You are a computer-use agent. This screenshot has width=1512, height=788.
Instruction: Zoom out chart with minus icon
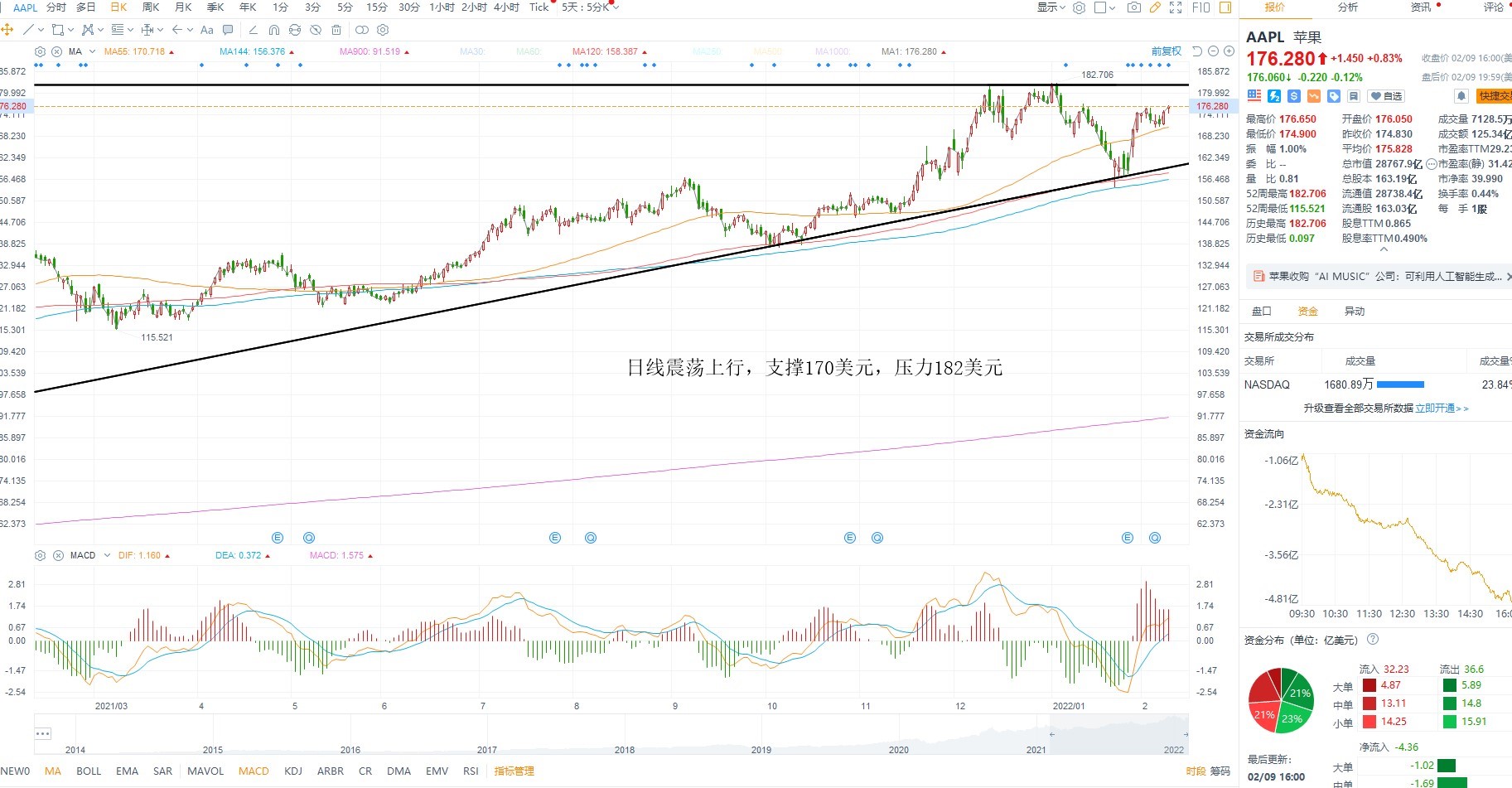(1214, 51)
